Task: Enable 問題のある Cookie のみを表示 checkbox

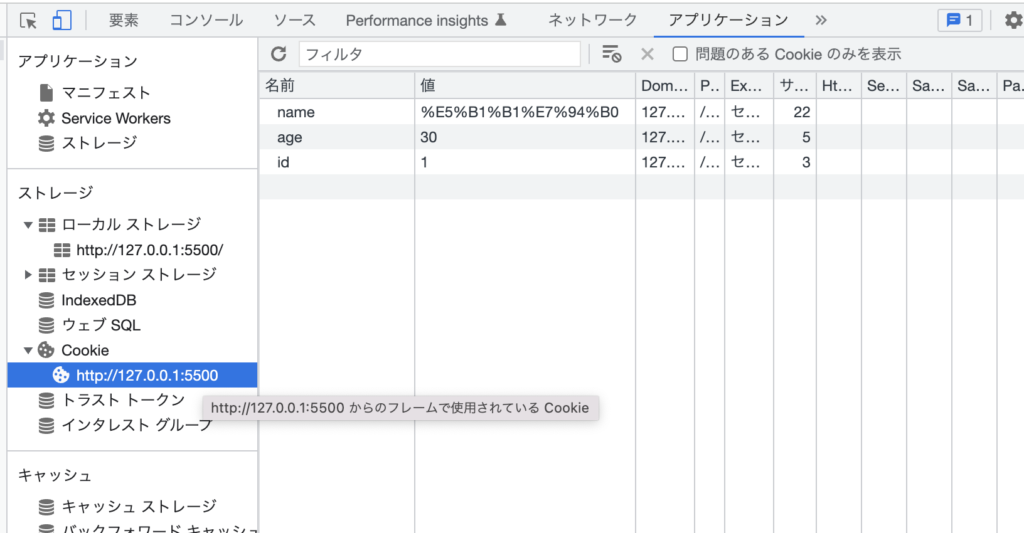Action: [680, 54]
